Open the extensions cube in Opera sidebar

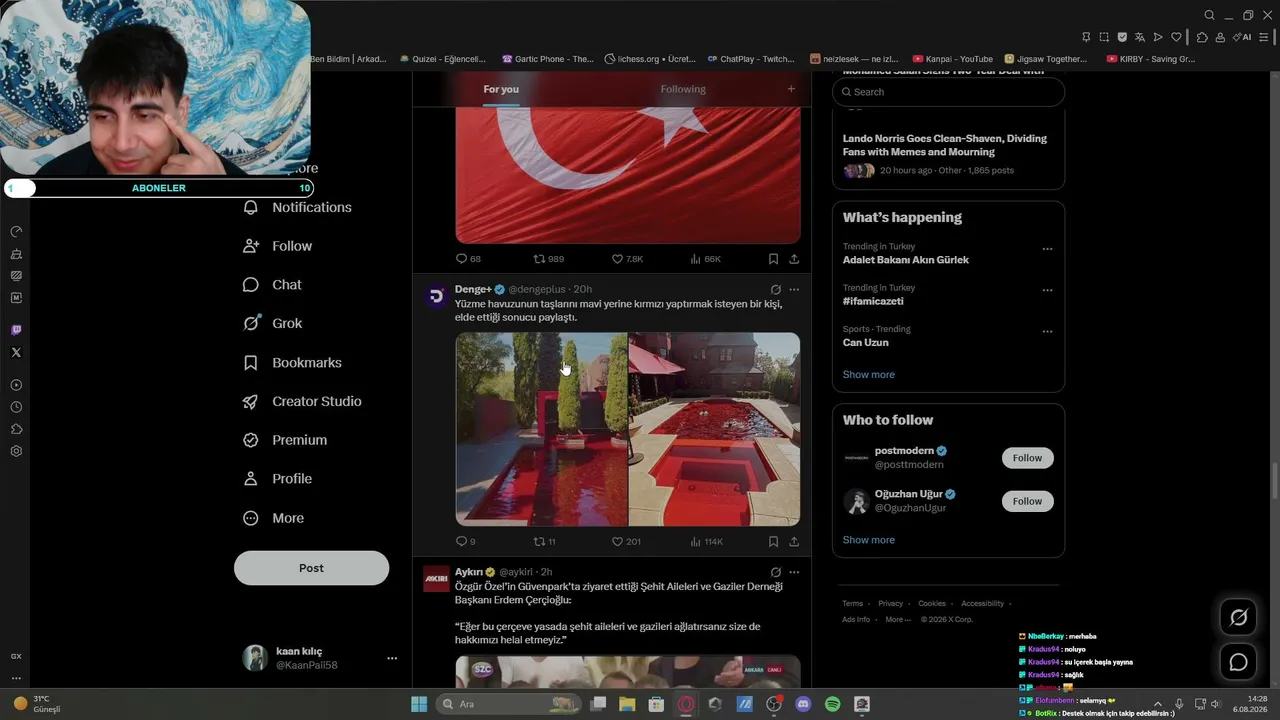[x=16, y=429]
